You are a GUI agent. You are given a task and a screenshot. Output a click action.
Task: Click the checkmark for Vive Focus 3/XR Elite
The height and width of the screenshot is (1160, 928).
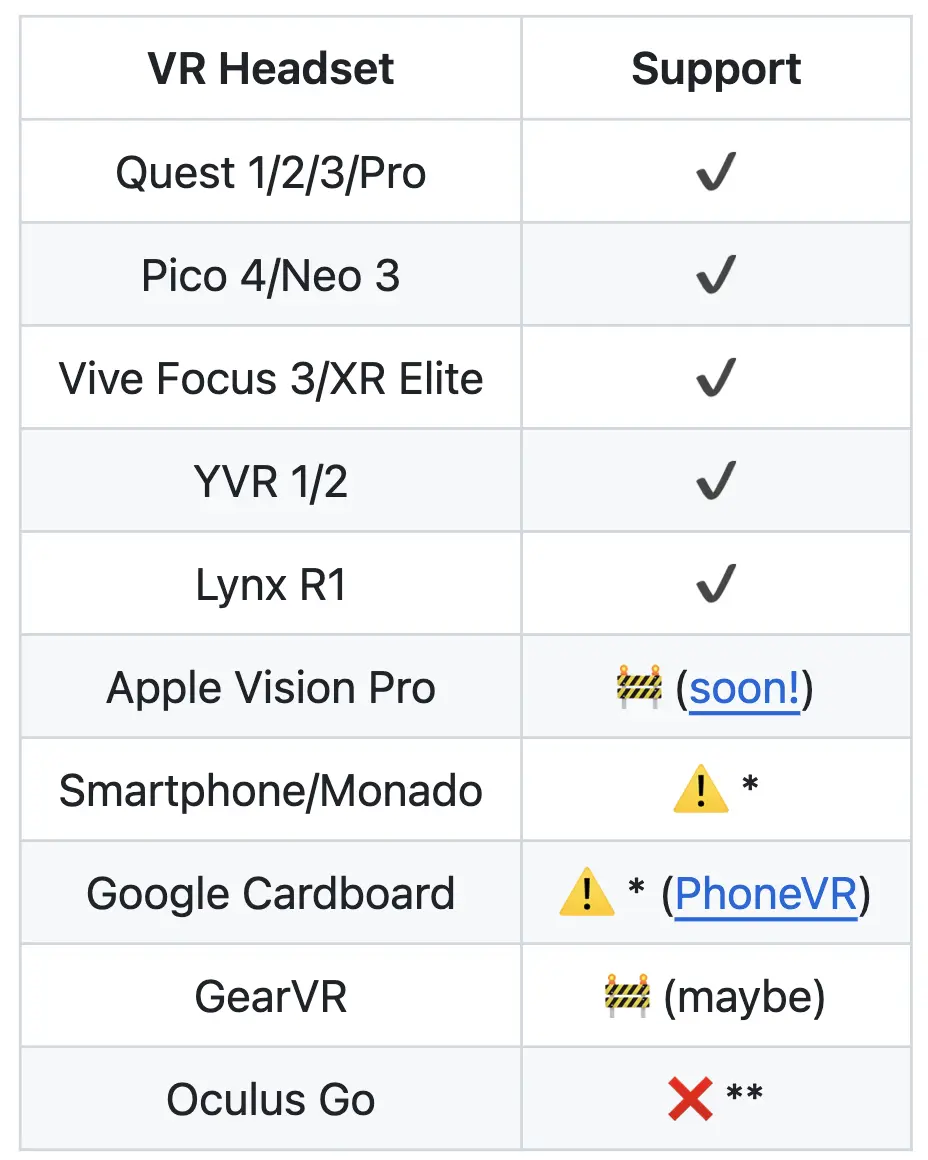716,378
